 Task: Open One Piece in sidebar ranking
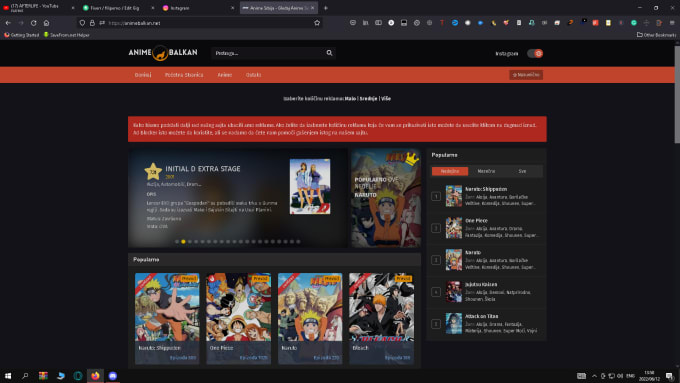pos(476,220)
